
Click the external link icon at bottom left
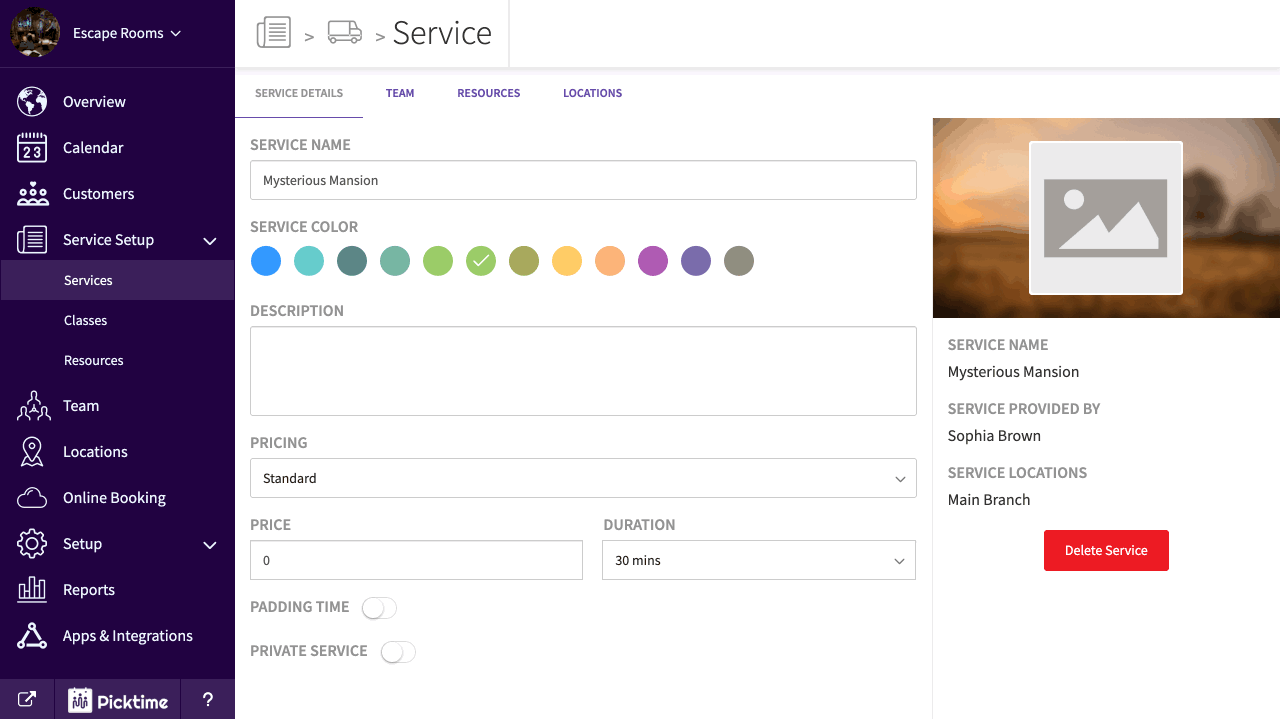click(27, 700)
